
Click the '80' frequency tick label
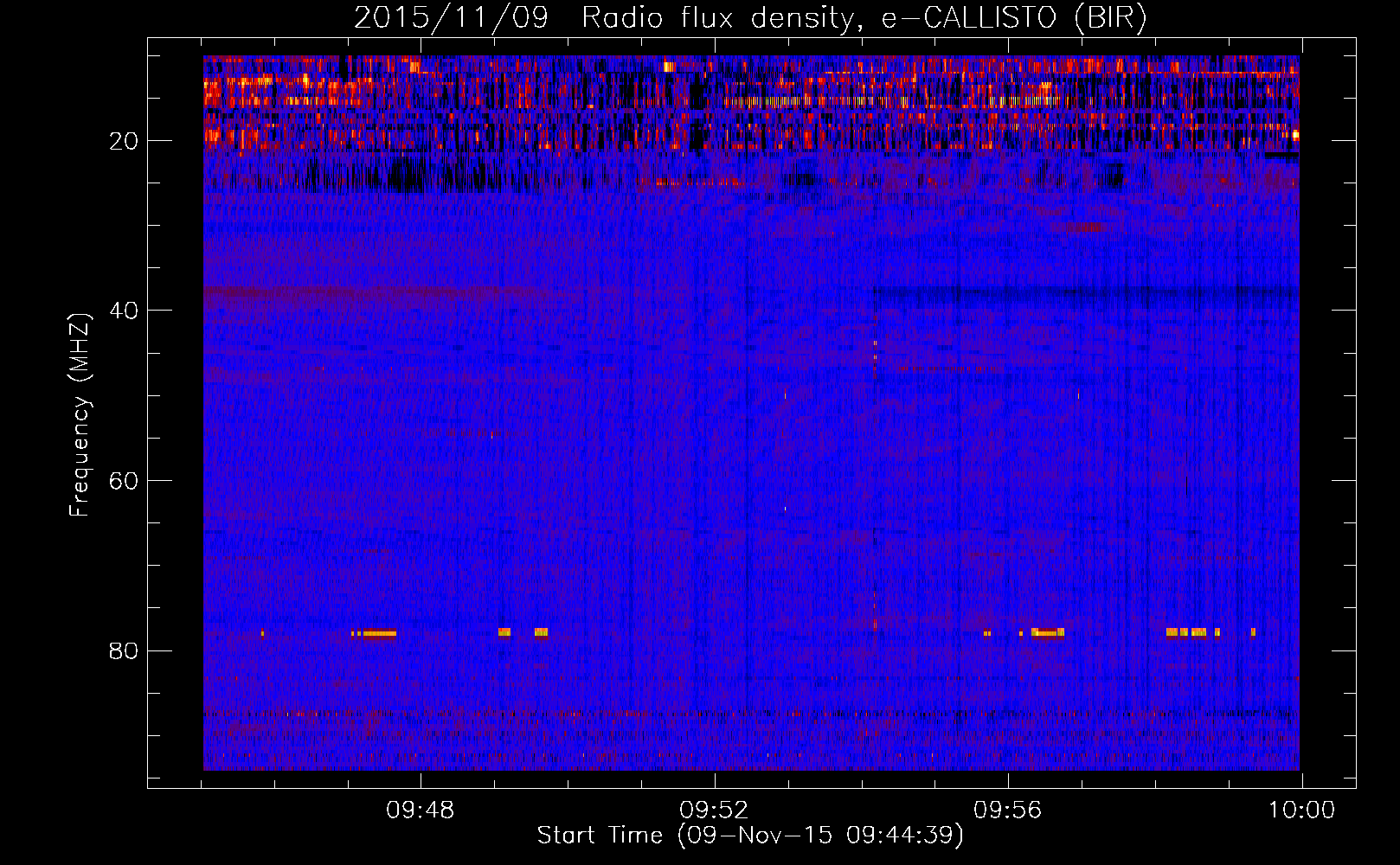click(125, 650)
